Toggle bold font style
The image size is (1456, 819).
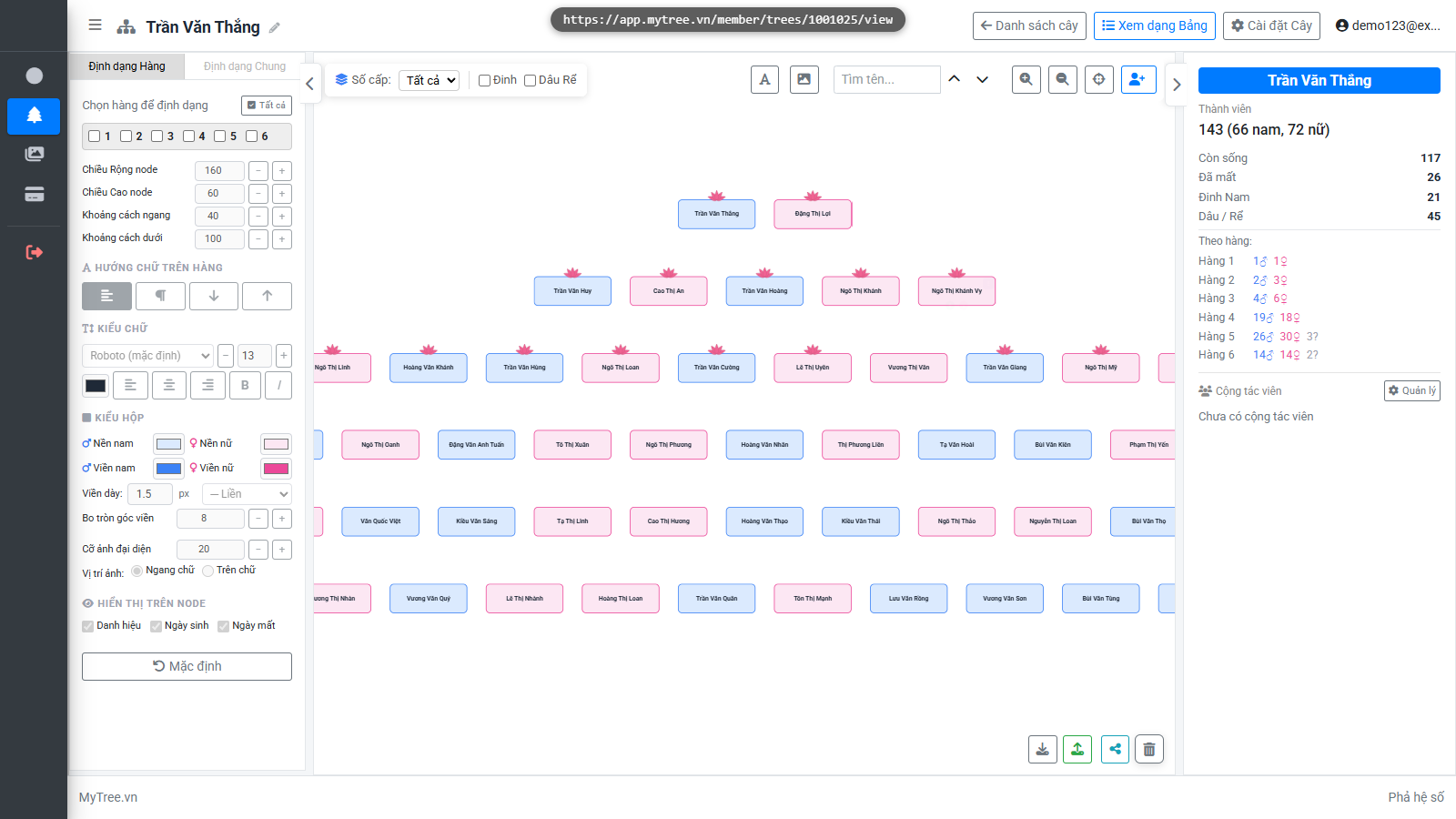[x=245, y=385]
